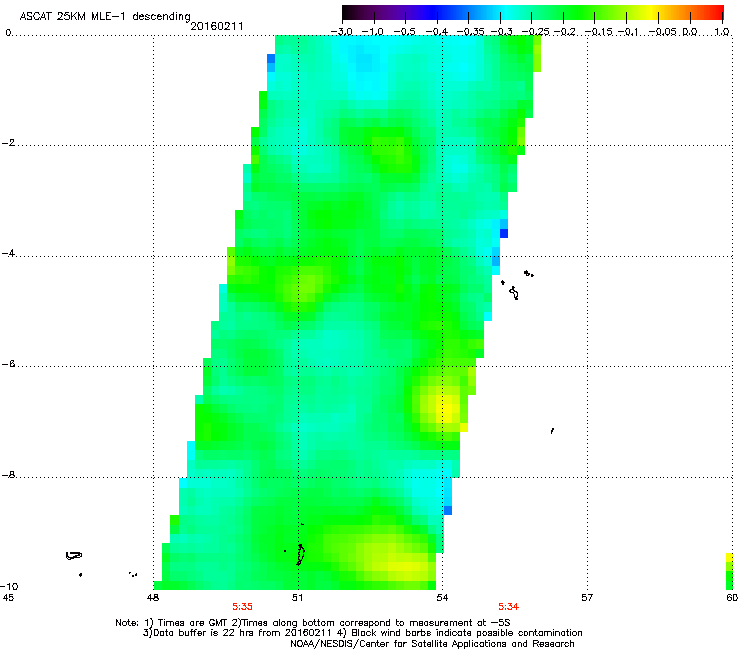Click the -0.2 color scale label
The height and width of the screenshot is (650, 740).
coord(565,32)
